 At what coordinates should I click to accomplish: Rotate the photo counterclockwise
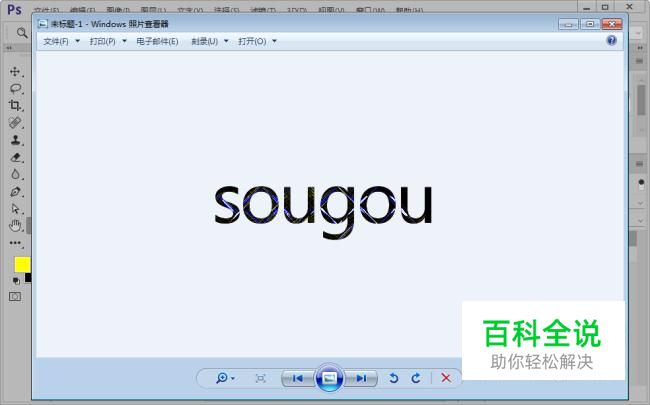click(x=393, y=378)
